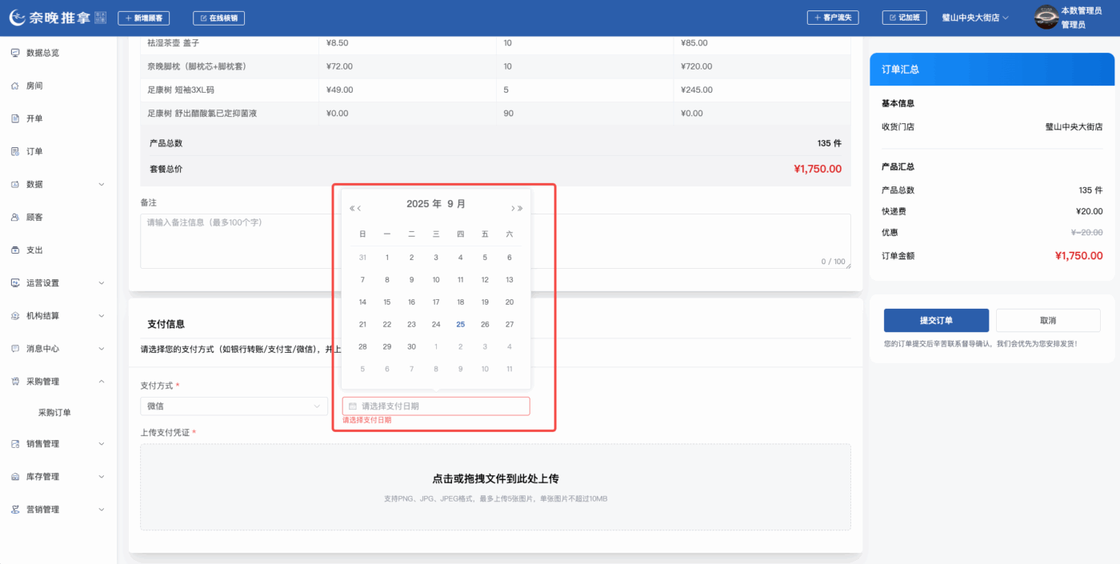Click the user avatar in top bar
The width and height of the screenshot is (1120, 564).
pyautogui.click(x=1046, y=17)
